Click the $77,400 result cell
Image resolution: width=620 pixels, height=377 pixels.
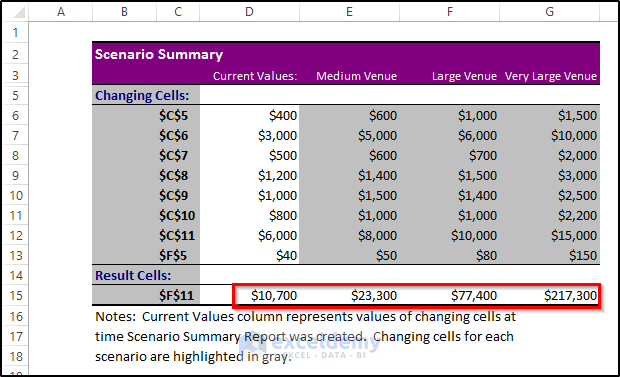point(474,296)
